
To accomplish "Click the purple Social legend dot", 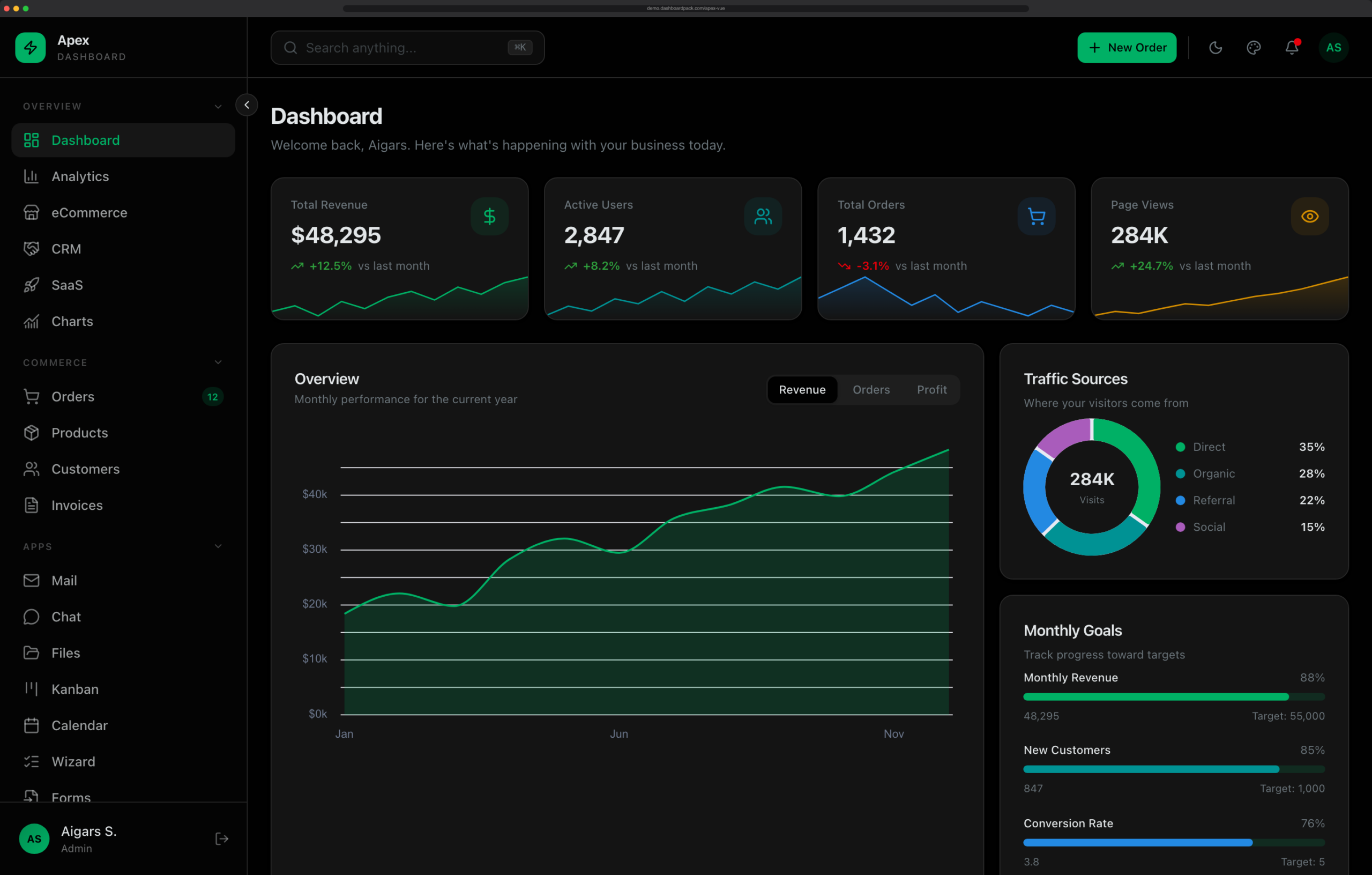I will [x=1181, y=527].
